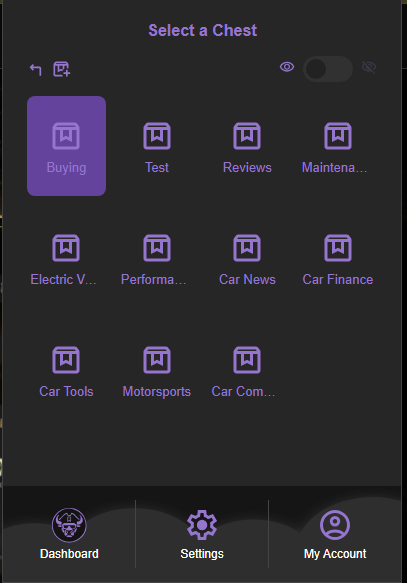Choose the Car Tools chest
This screenshot has height=583, width=407.
point(66,370)
